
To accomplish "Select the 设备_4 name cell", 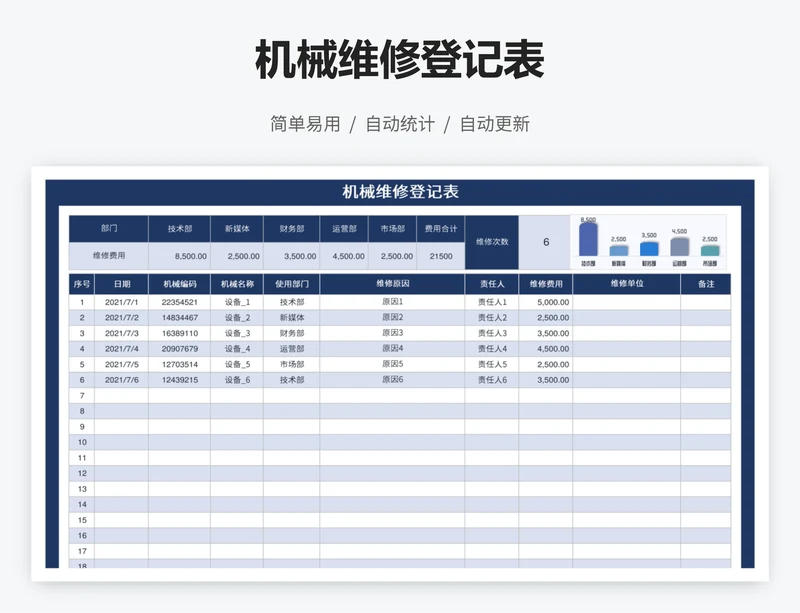I will click(237, 349).
